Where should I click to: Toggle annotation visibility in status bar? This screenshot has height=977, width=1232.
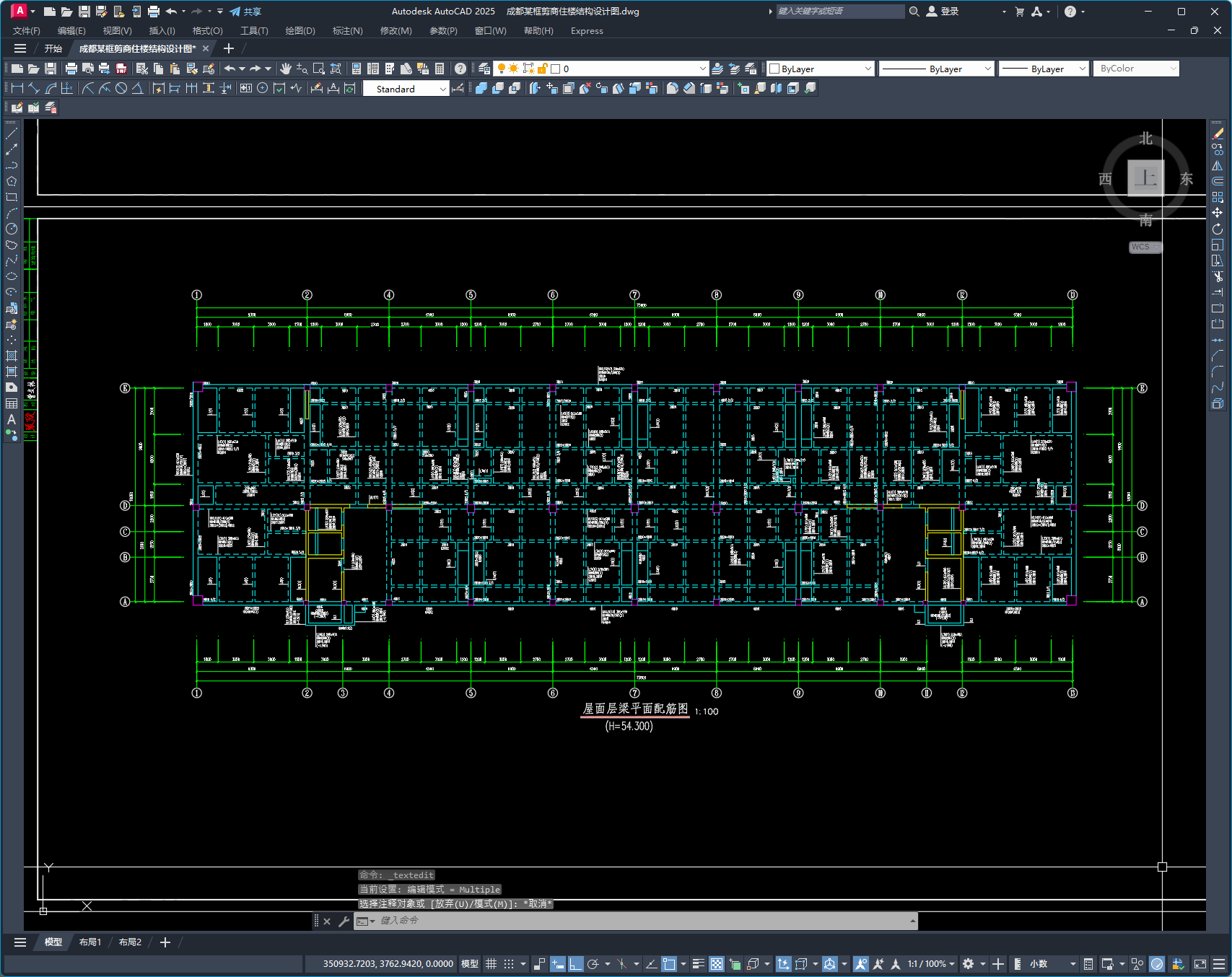tap(860, 964)
